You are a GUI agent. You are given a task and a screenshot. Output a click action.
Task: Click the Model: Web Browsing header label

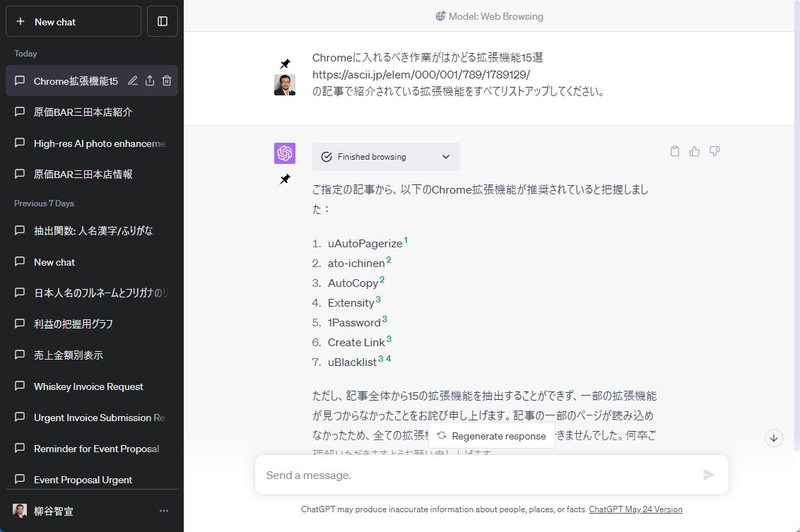[x=489, y=16]
